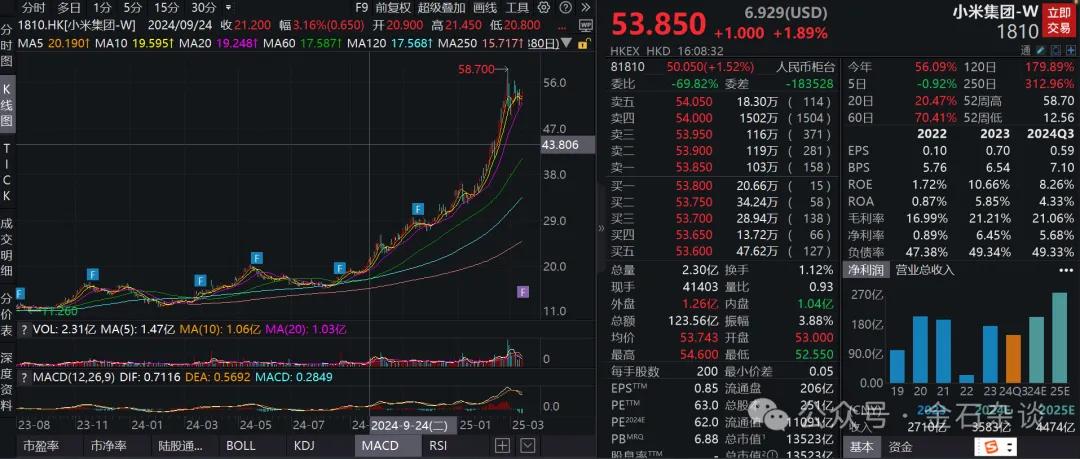Click the WP monitor icon beside quote line

pyautogui.click(x=586, y=25)
